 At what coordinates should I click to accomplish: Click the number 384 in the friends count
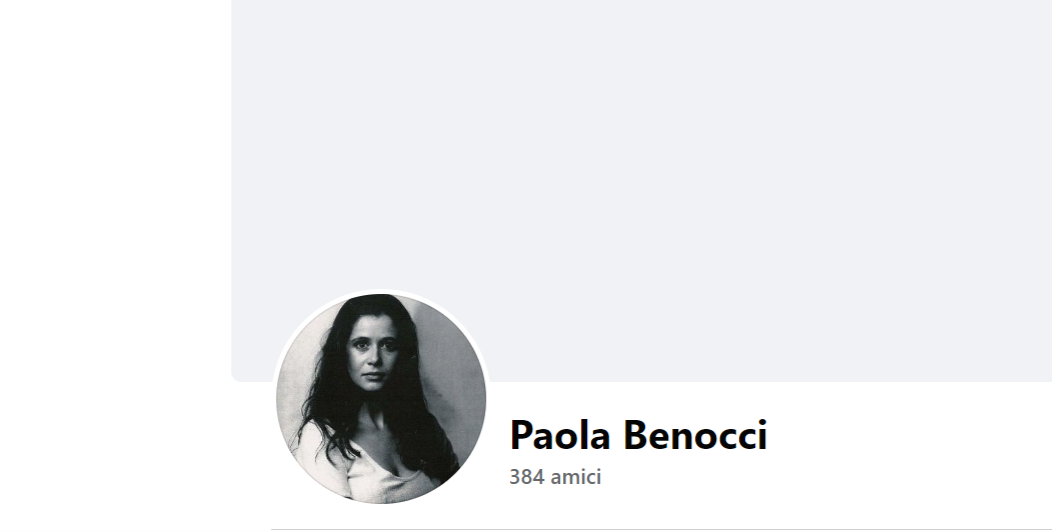coord(527,477)
